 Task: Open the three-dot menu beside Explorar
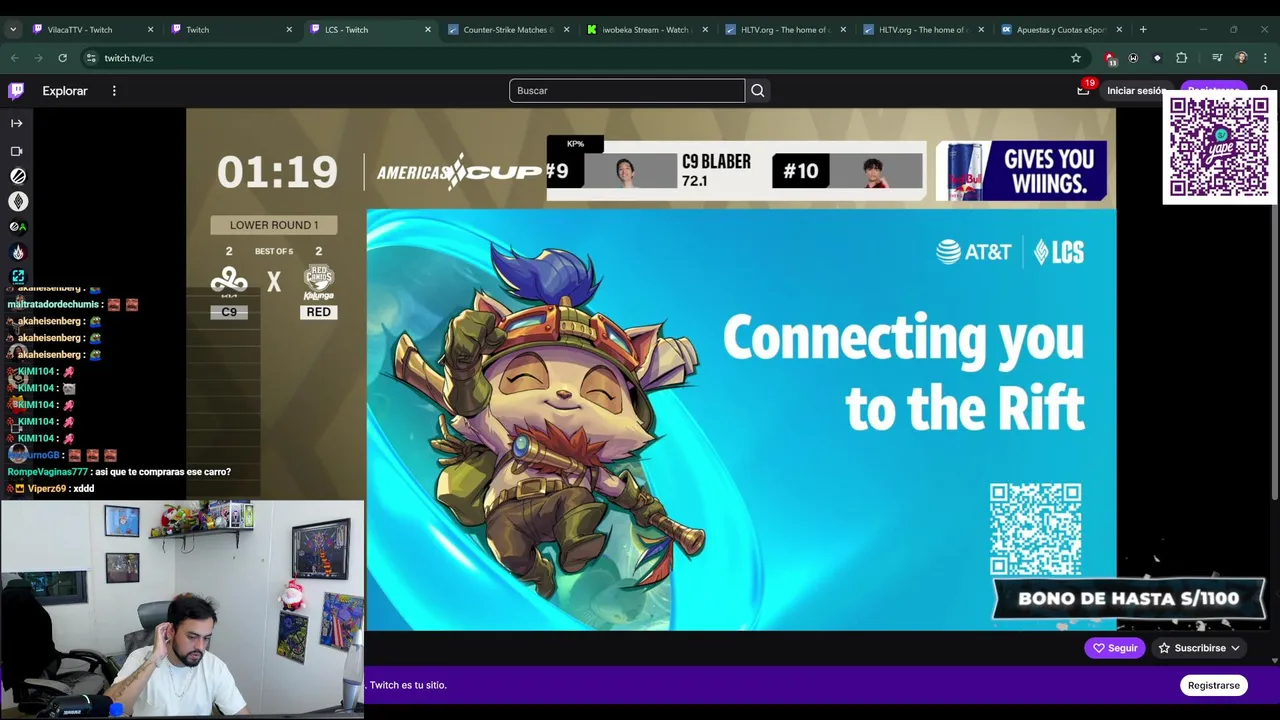point(114,91)
